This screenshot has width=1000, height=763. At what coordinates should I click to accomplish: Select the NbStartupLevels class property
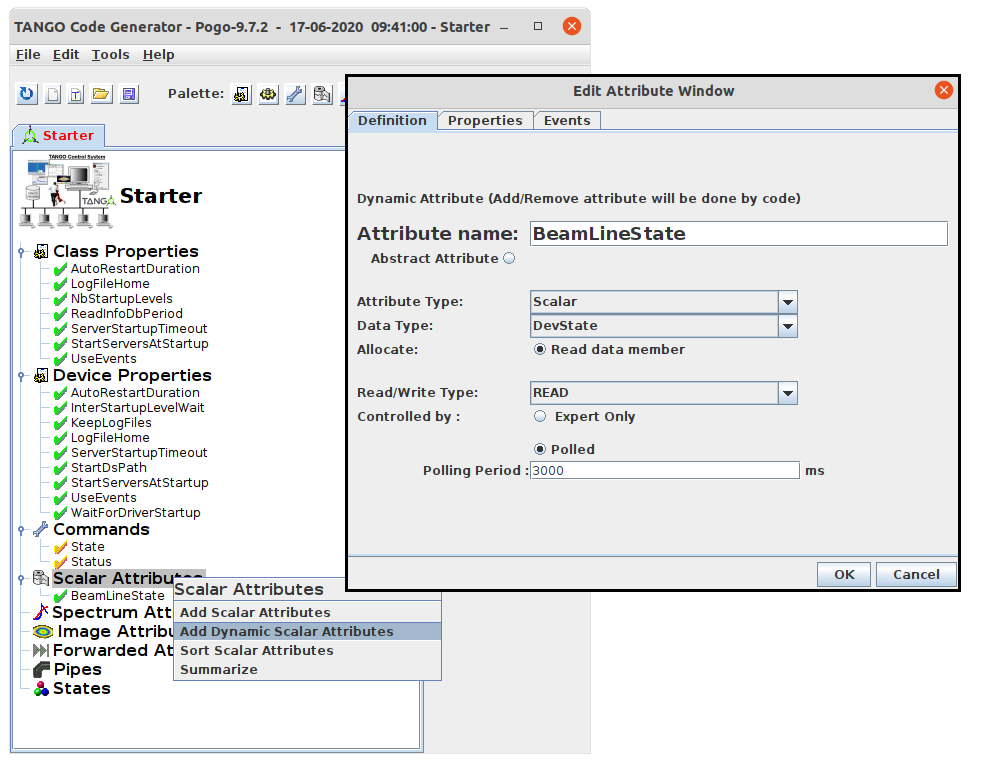tap(122, 299)
